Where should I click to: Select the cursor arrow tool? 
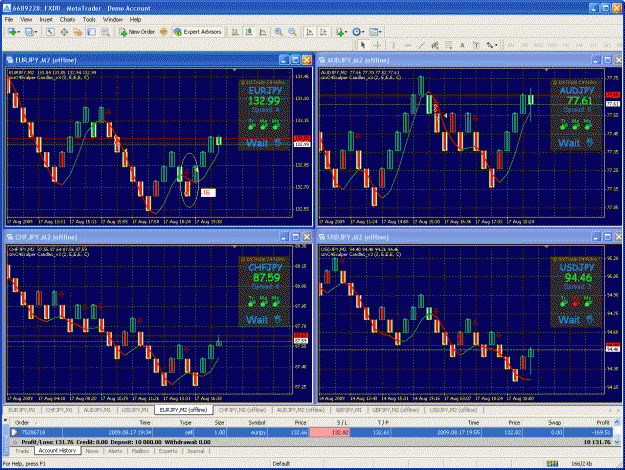(x=362, y=45)
